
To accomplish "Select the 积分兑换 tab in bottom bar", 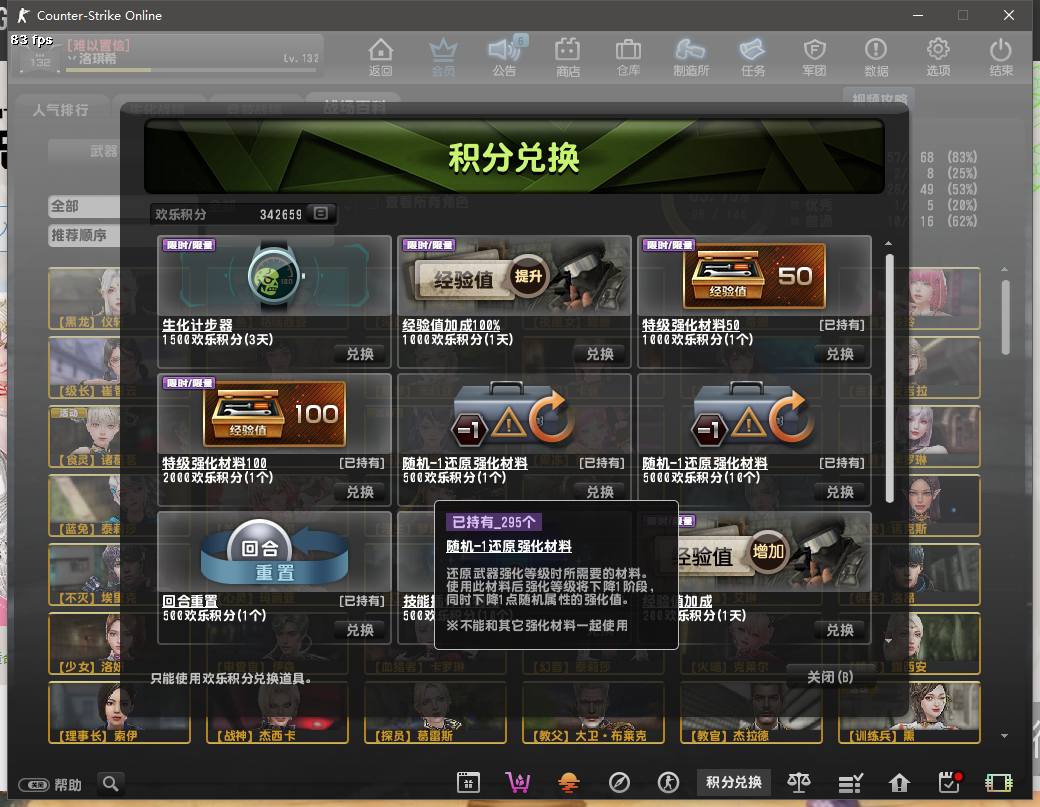I will pos(734,782).
